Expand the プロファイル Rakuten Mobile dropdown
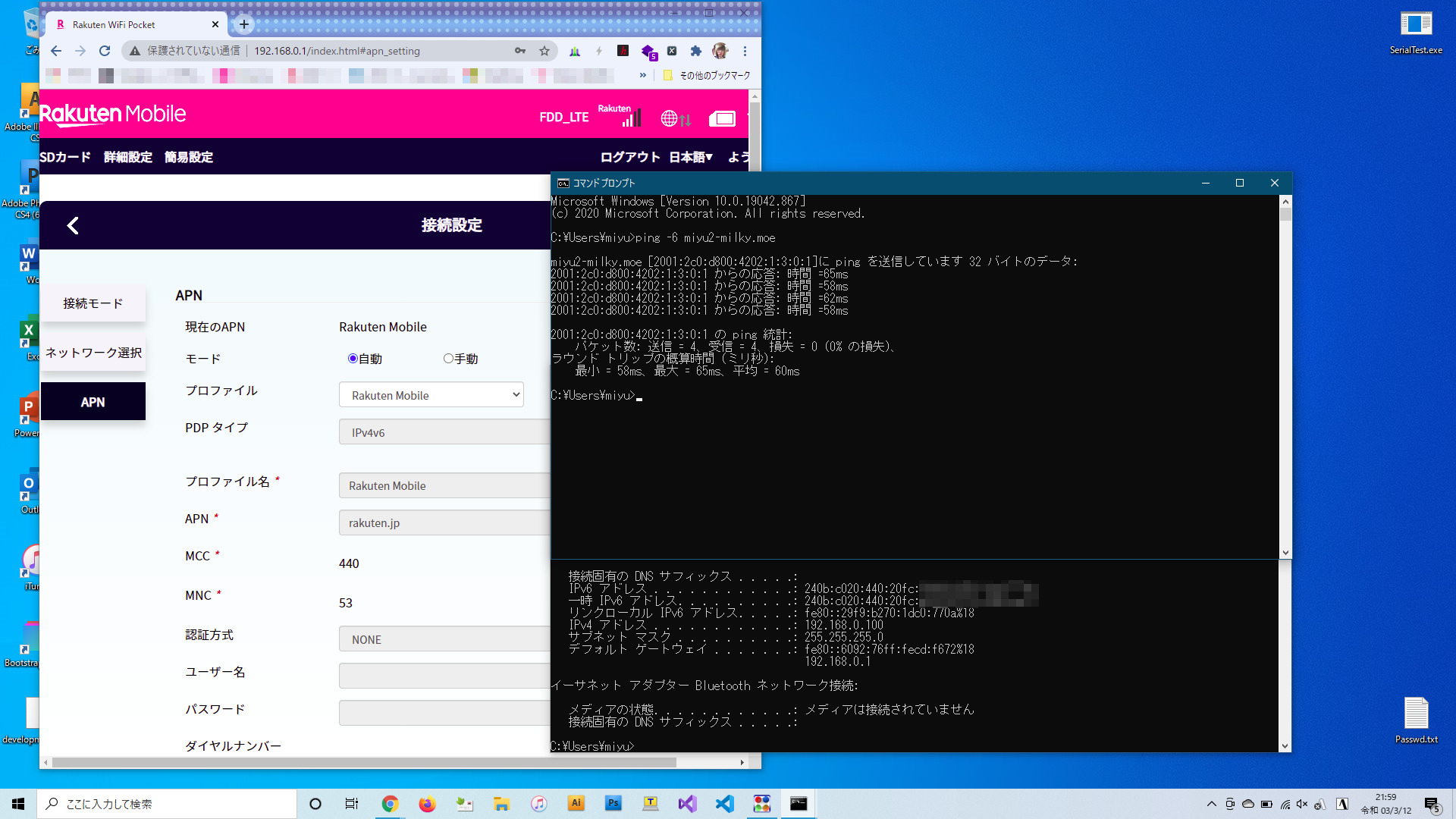This screenshot has height=819, width=1456. [x=431, y=395]
